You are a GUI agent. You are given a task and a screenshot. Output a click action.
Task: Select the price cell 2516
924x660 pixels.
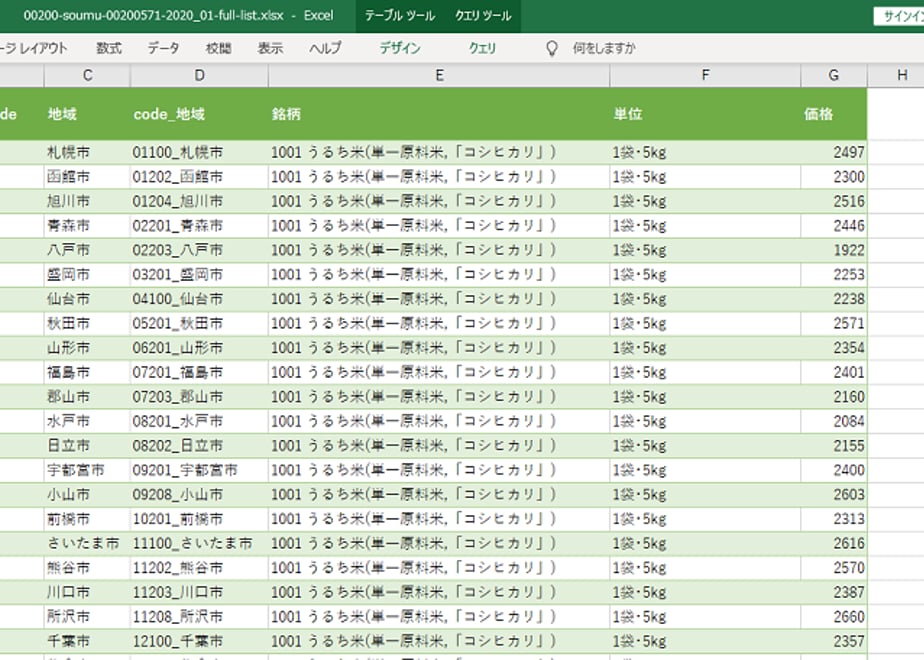[834, 202]
